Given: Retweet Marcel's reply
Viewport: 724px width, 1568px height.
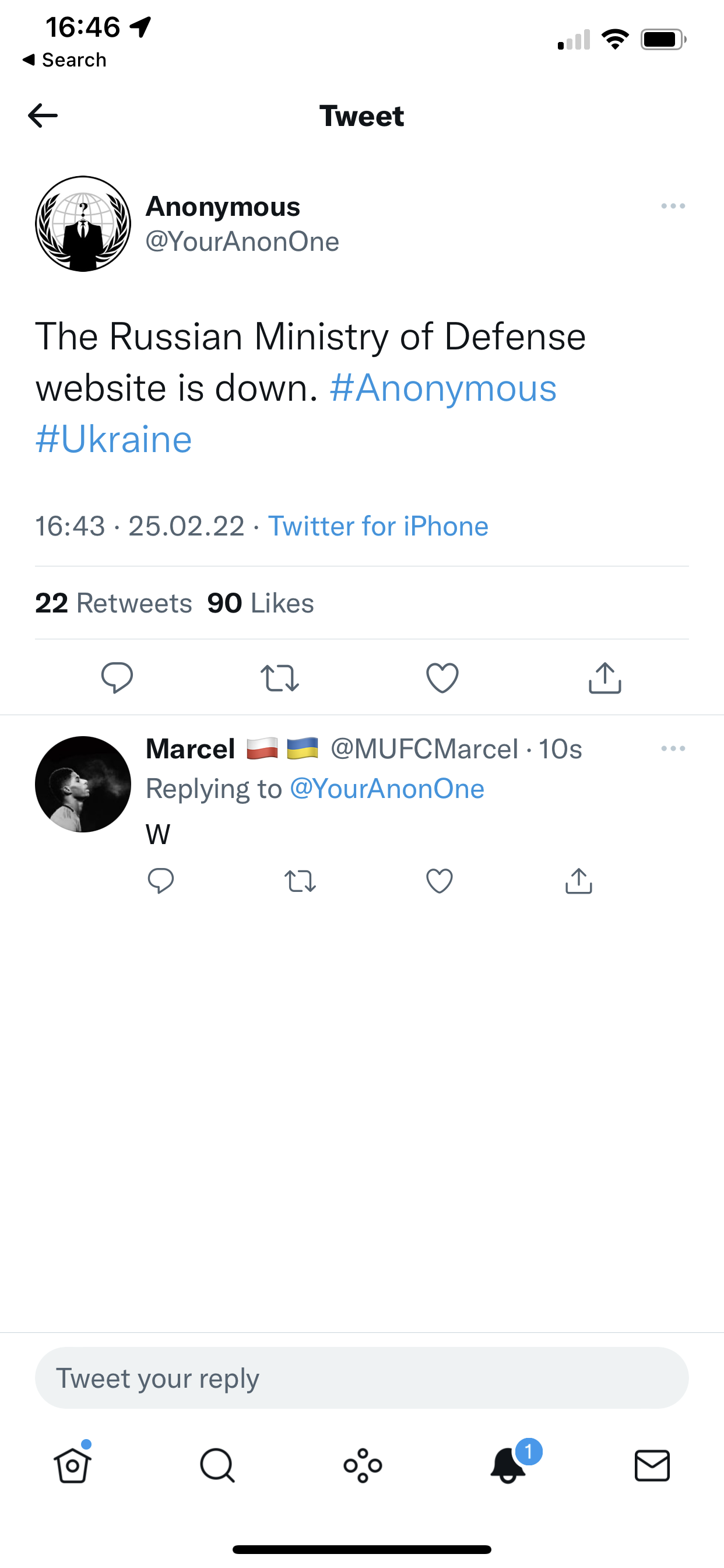Looking at the screenshot, I should coord(300,881).
